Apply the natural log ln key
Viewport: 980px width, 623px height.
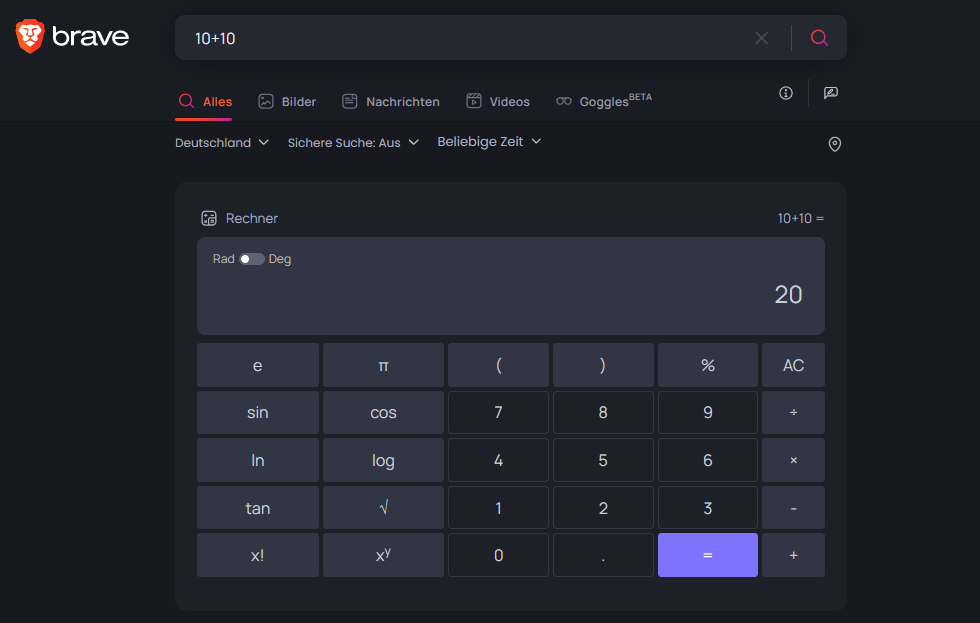coord(258,460)
